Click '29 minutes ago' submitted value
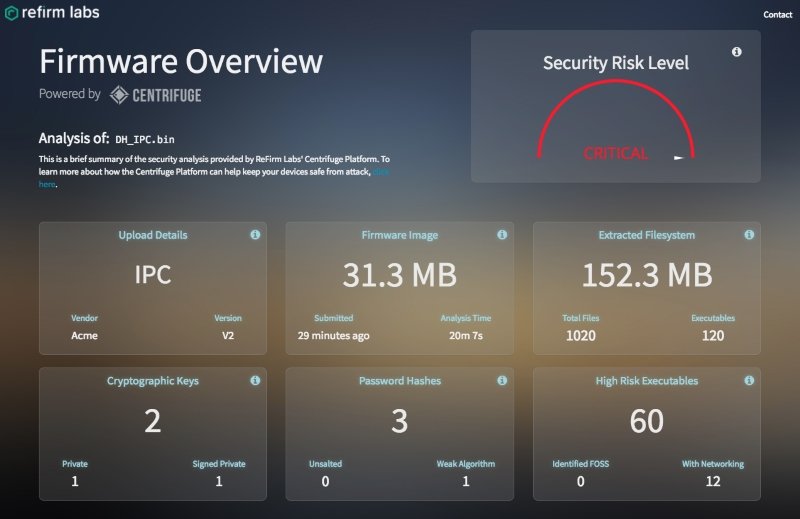 tap(333, 335)
